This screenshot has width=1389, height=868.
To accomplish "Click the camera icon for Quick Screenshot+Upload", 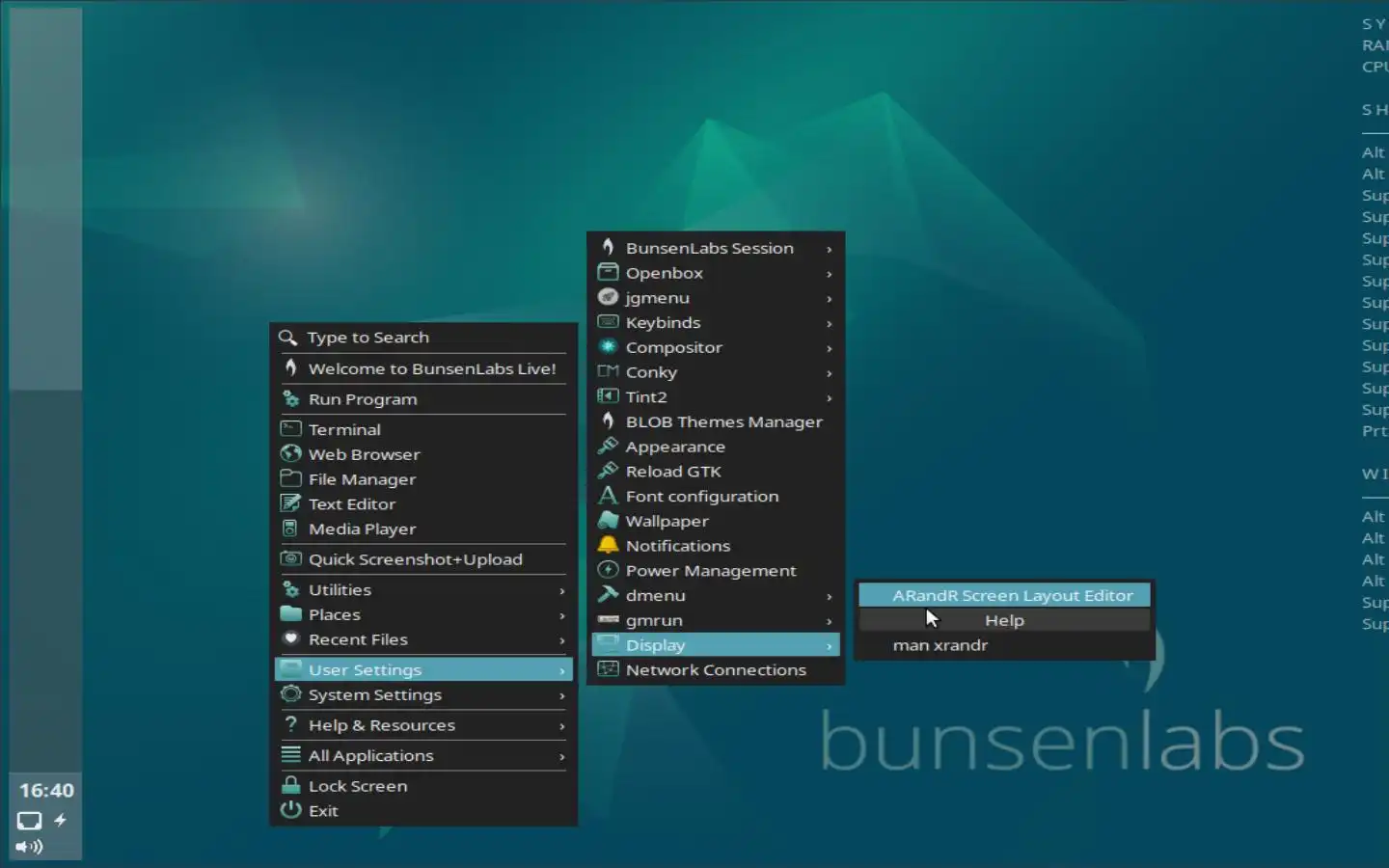I will tap(290, 558).
